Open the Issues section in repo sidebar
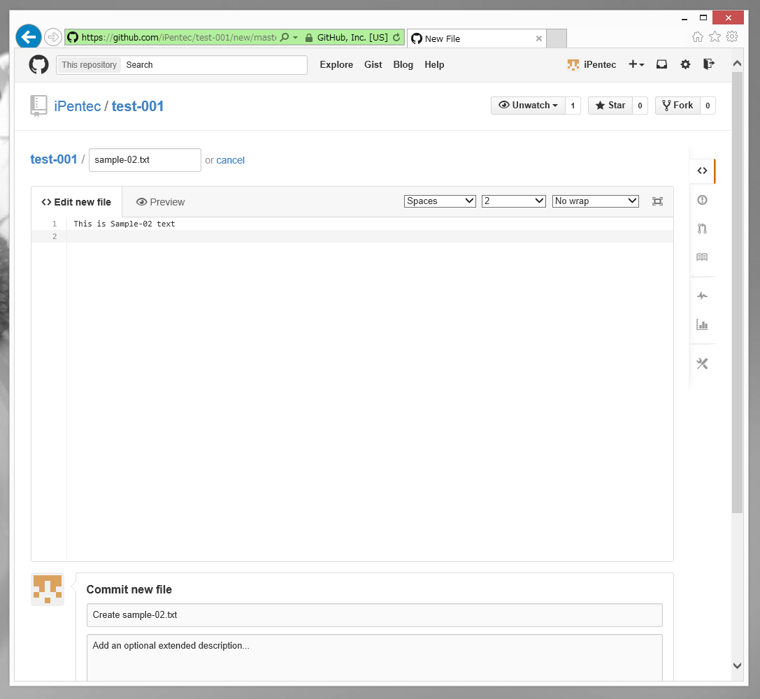The image size is (760, 699). point(702,200)
